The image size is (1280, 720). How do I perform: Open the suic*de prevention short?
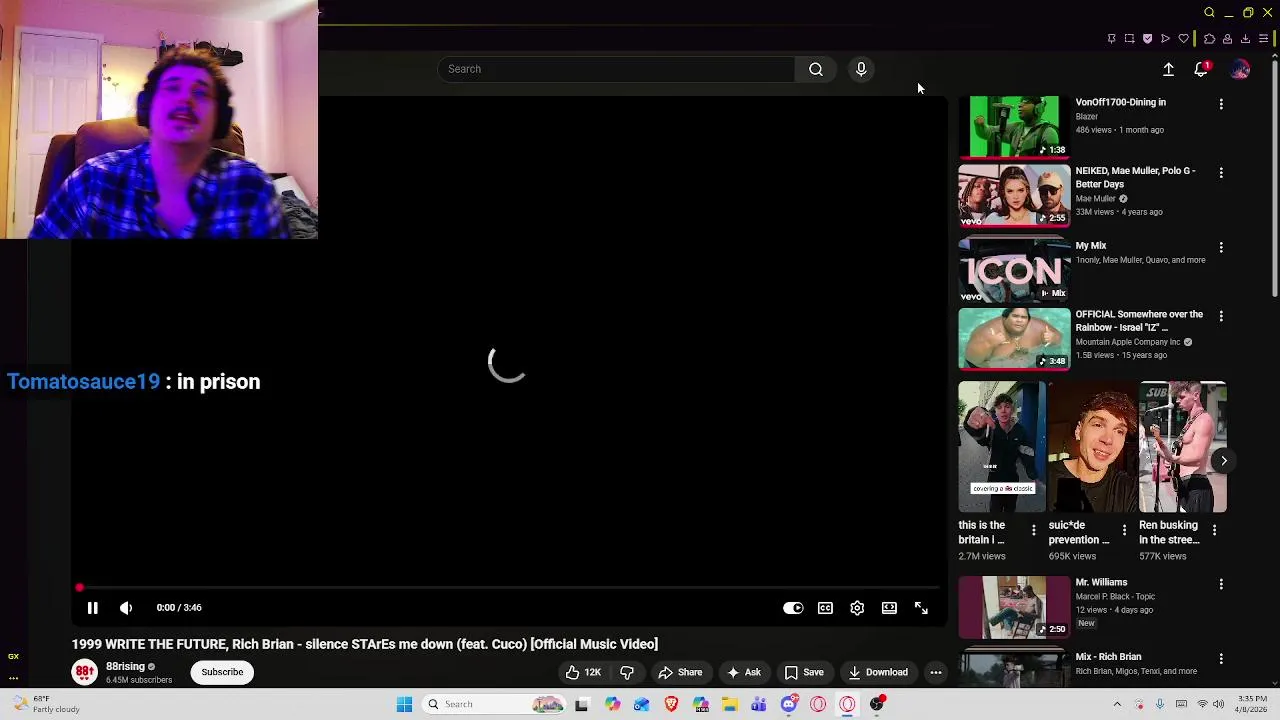point(1093,447)
